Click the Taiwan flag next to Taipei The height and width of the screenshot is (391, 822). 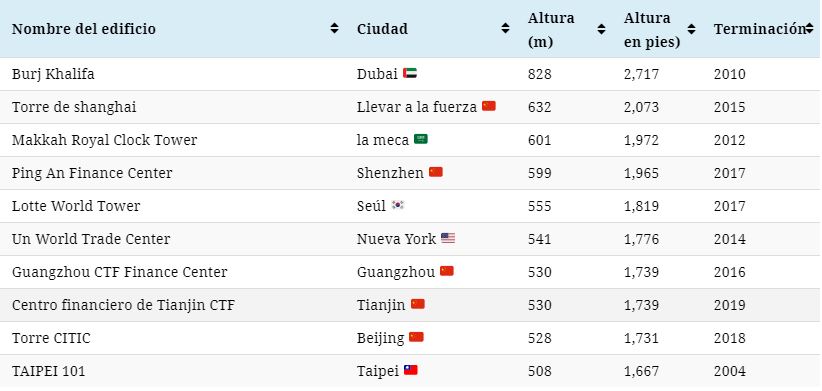[x=410, y=371]
